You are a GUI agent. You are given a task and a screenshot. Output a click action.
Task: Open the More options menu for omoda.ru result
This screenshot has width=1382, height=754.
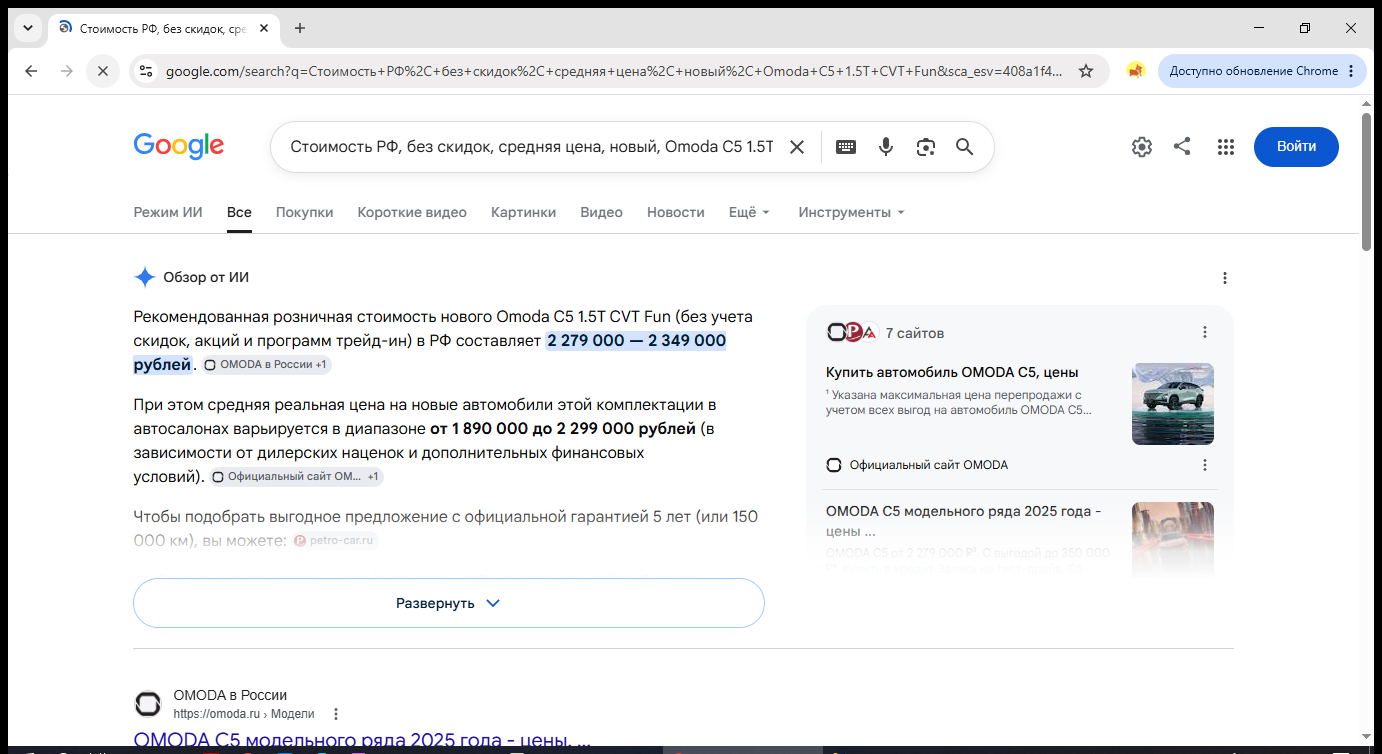pyautogui.click(x=336, y=714)
